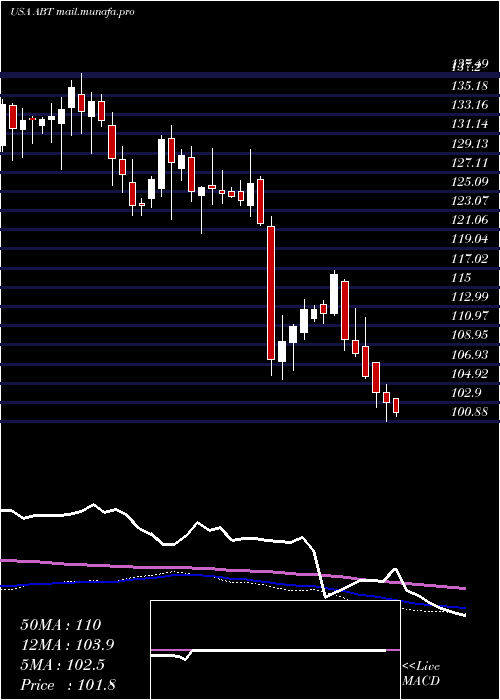500x700 pixels.
Task: Select the 100.88 price axis label
Action: point(470,412)
